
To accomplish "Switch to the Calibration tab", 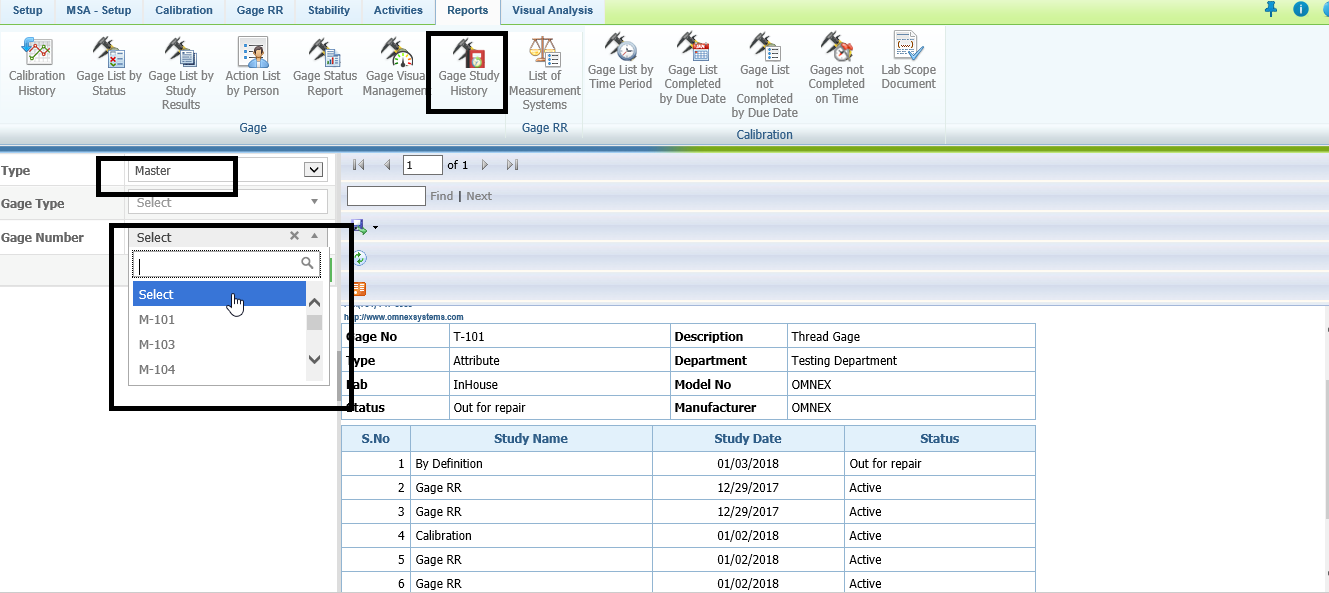I will pyautogui.click(x=184, y=11).
